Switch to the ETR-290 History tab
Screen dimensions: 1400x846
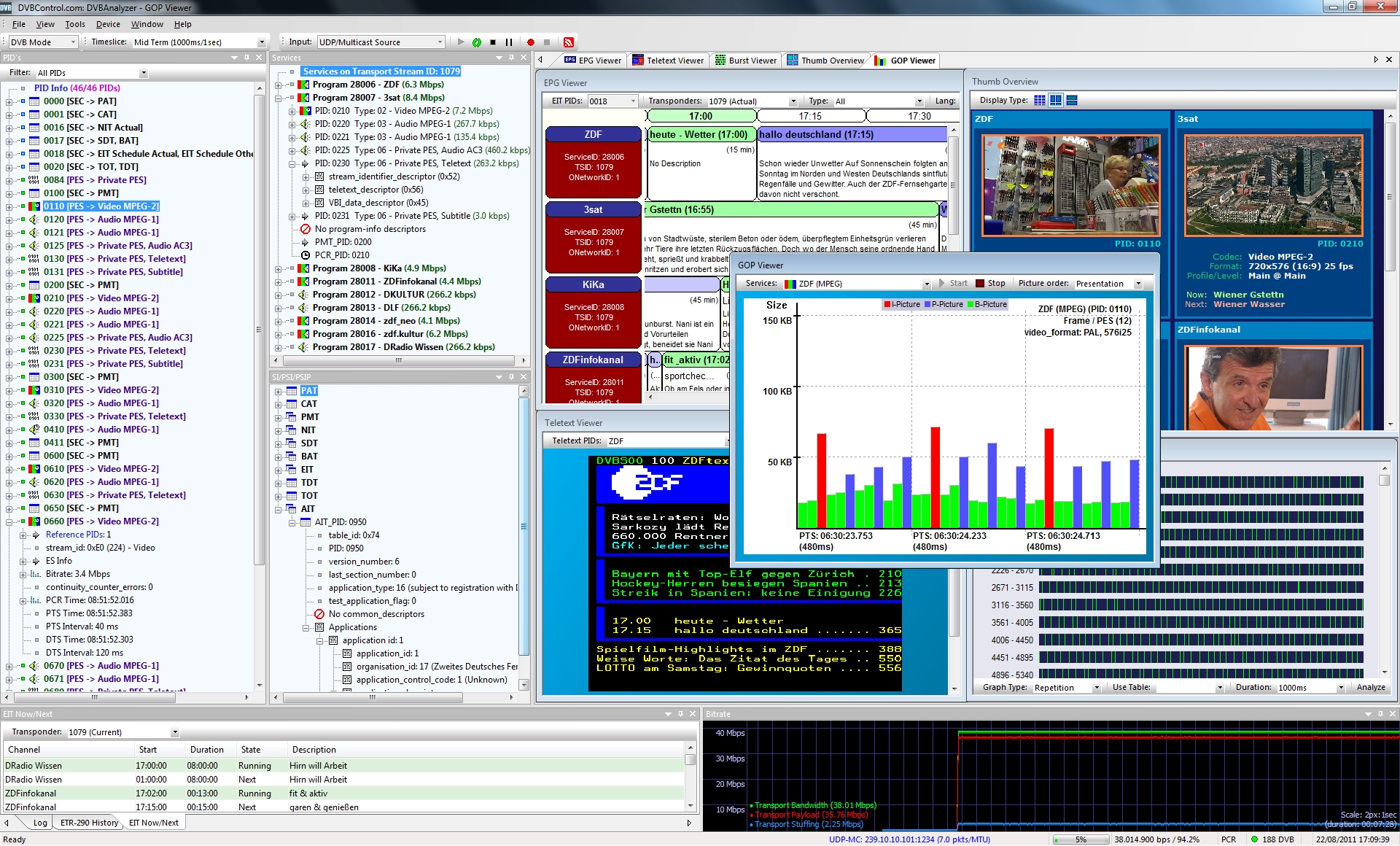click(87, 822)
